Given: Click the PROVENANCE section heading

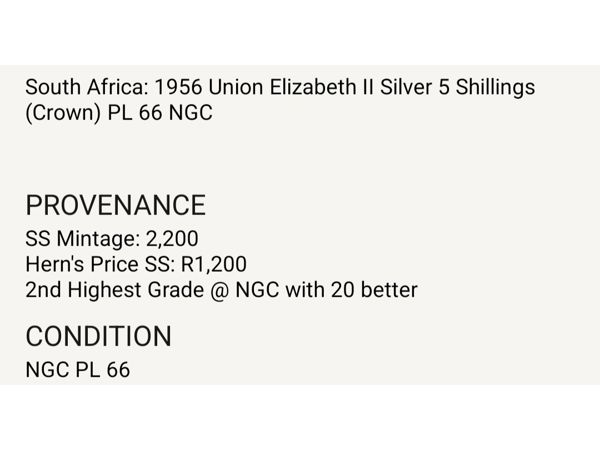Looking at the screenshot, I should (115, 205).
